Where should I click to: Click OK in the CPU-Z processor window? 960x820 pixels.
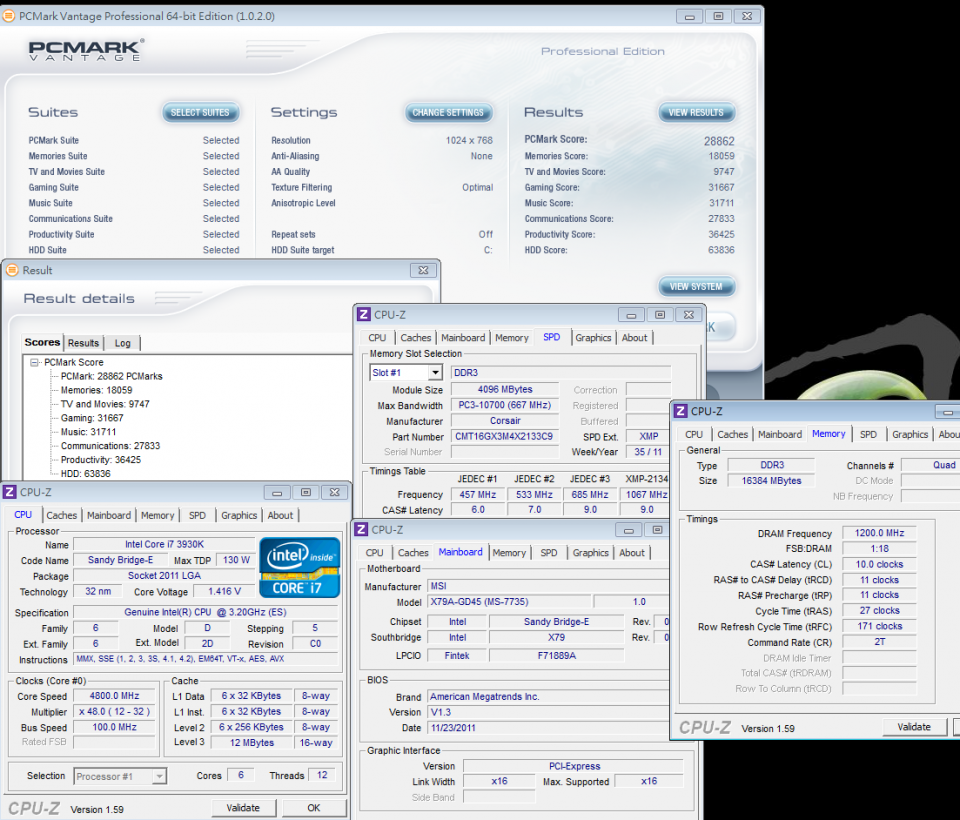point(314,808)
